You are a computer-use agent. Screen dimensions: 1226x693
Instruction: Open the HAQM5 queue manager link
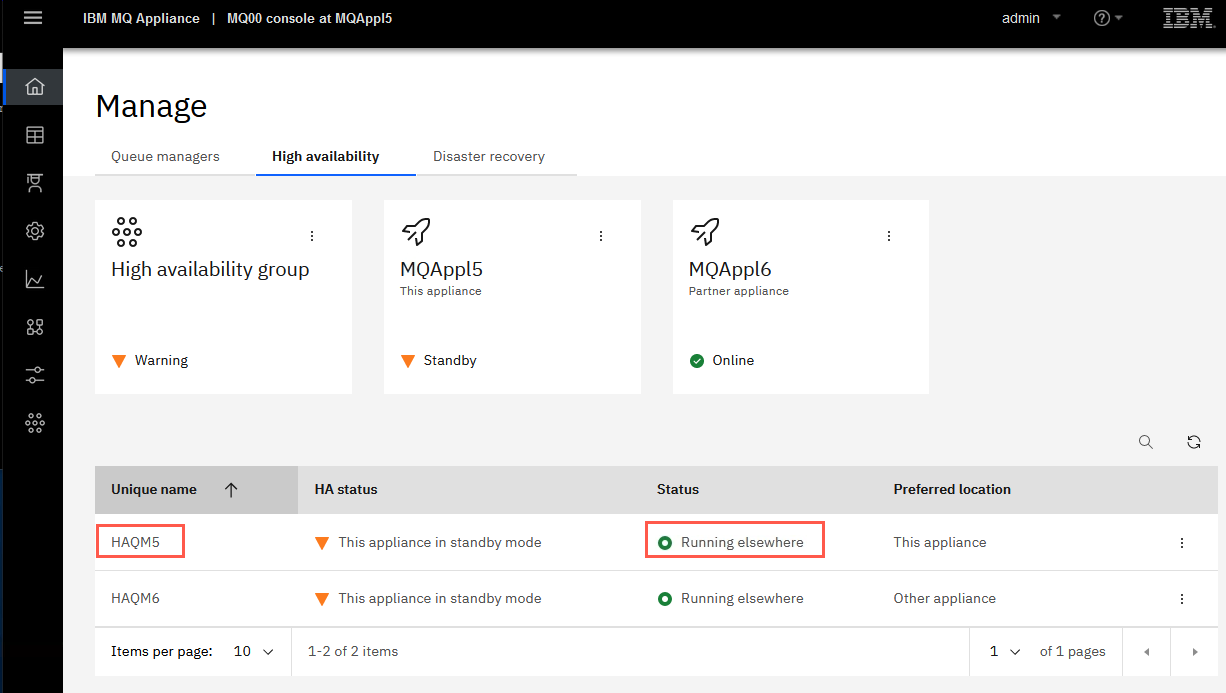tap(135, 542)
